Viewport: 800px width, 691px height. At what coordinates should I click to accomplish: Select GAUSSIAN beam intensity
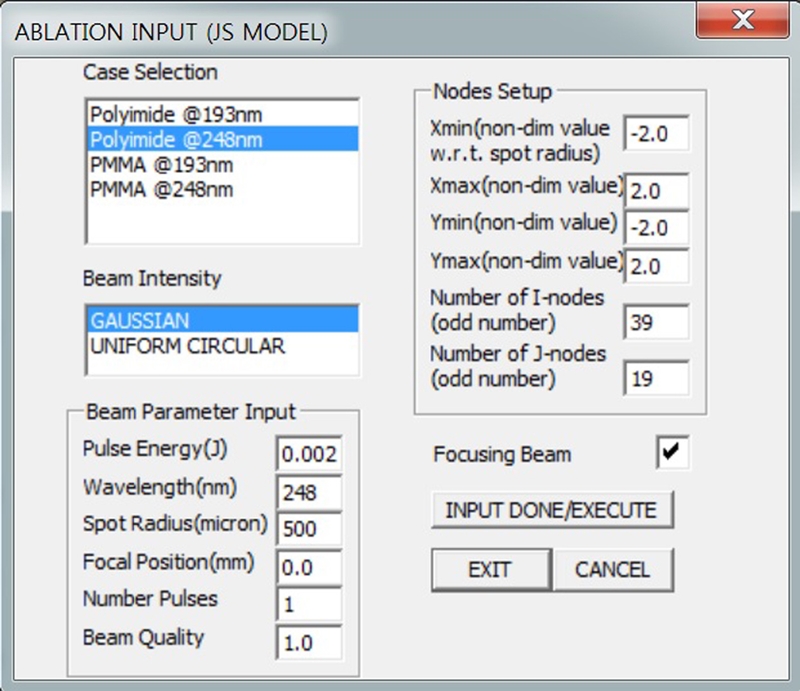click(x=139, y=321)
